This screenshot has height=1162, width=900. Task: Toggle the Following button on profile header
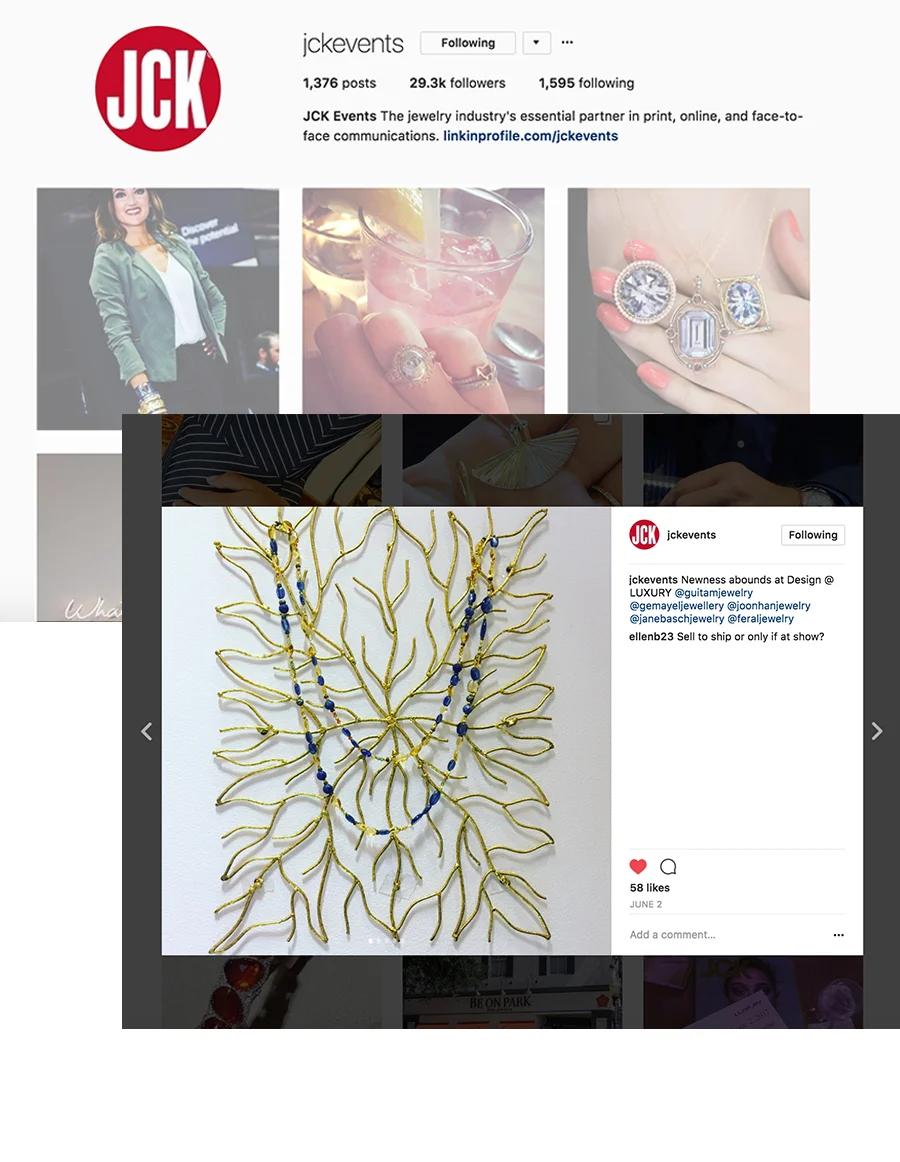468,43
